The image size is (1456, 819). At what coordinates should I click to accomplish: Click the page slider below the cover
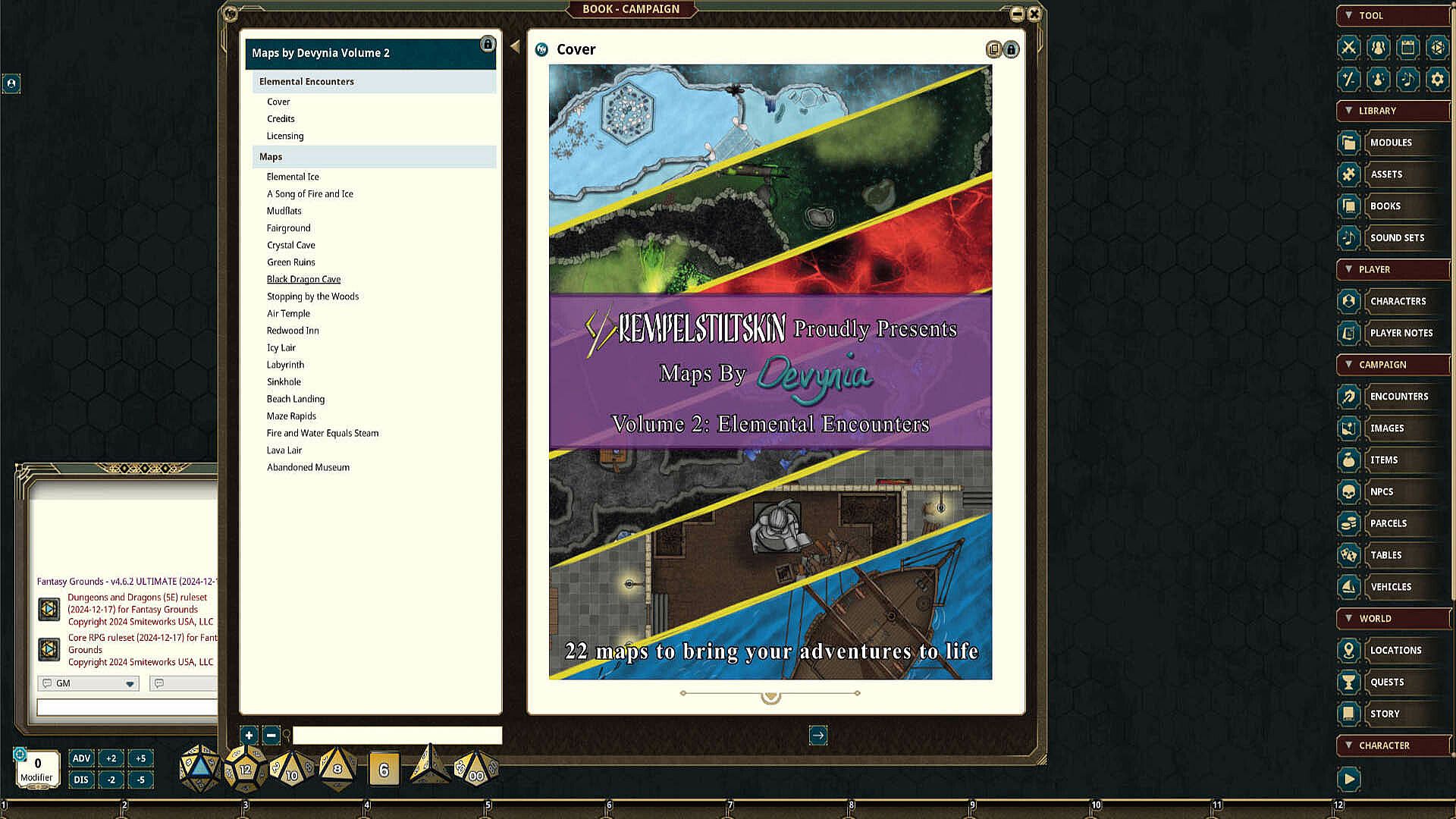(x=770, y=694)
